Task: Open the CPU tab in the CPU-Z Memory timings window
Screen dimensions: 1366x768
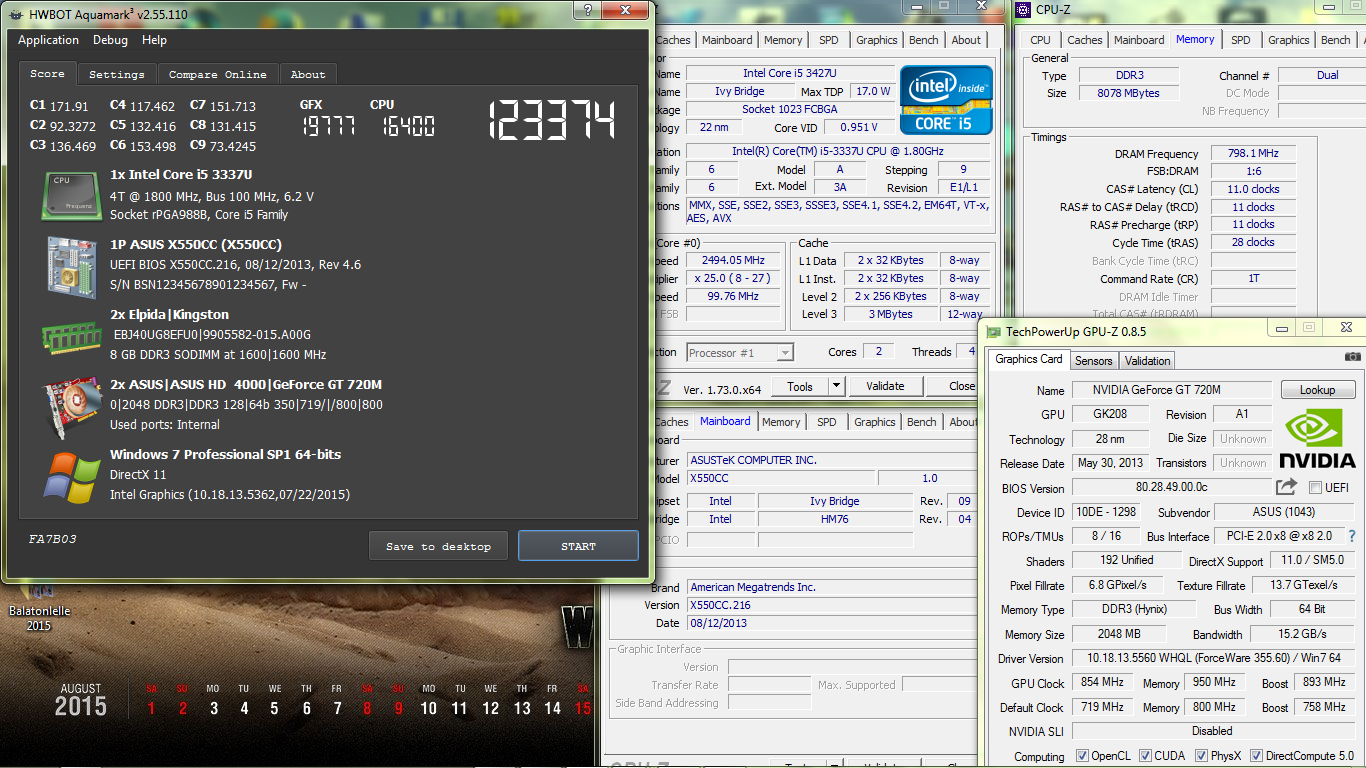Action: click(1040, 40)
